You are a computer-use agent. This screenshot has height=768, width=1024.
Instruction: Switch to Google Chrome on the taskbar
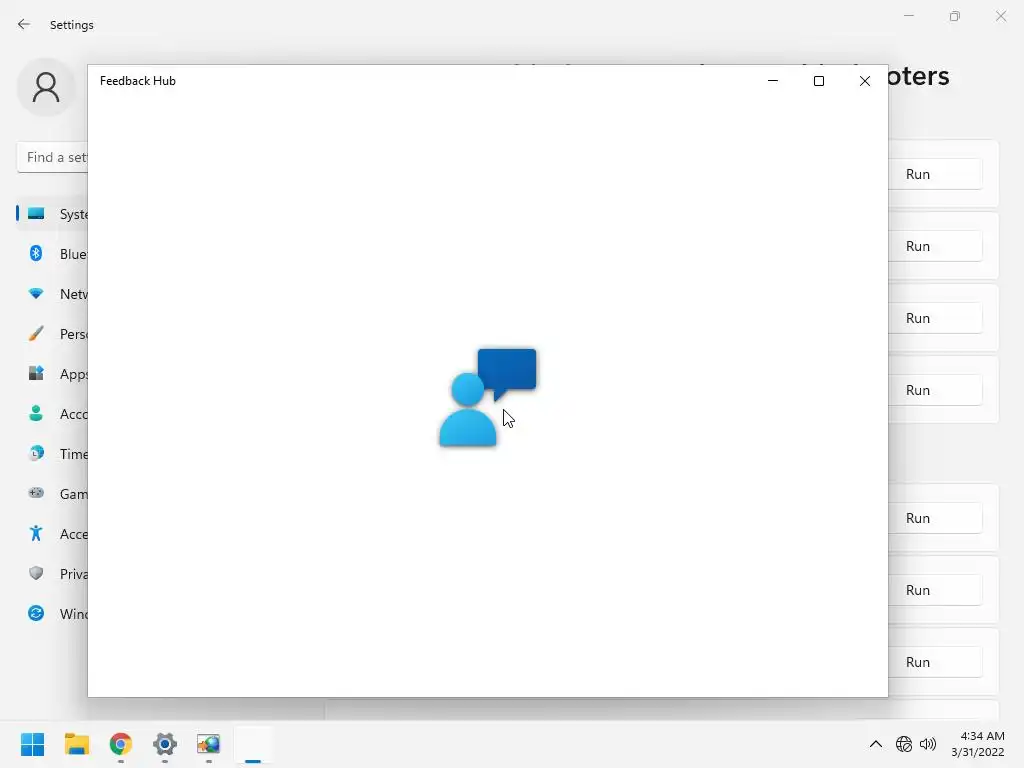coord(121,744)
